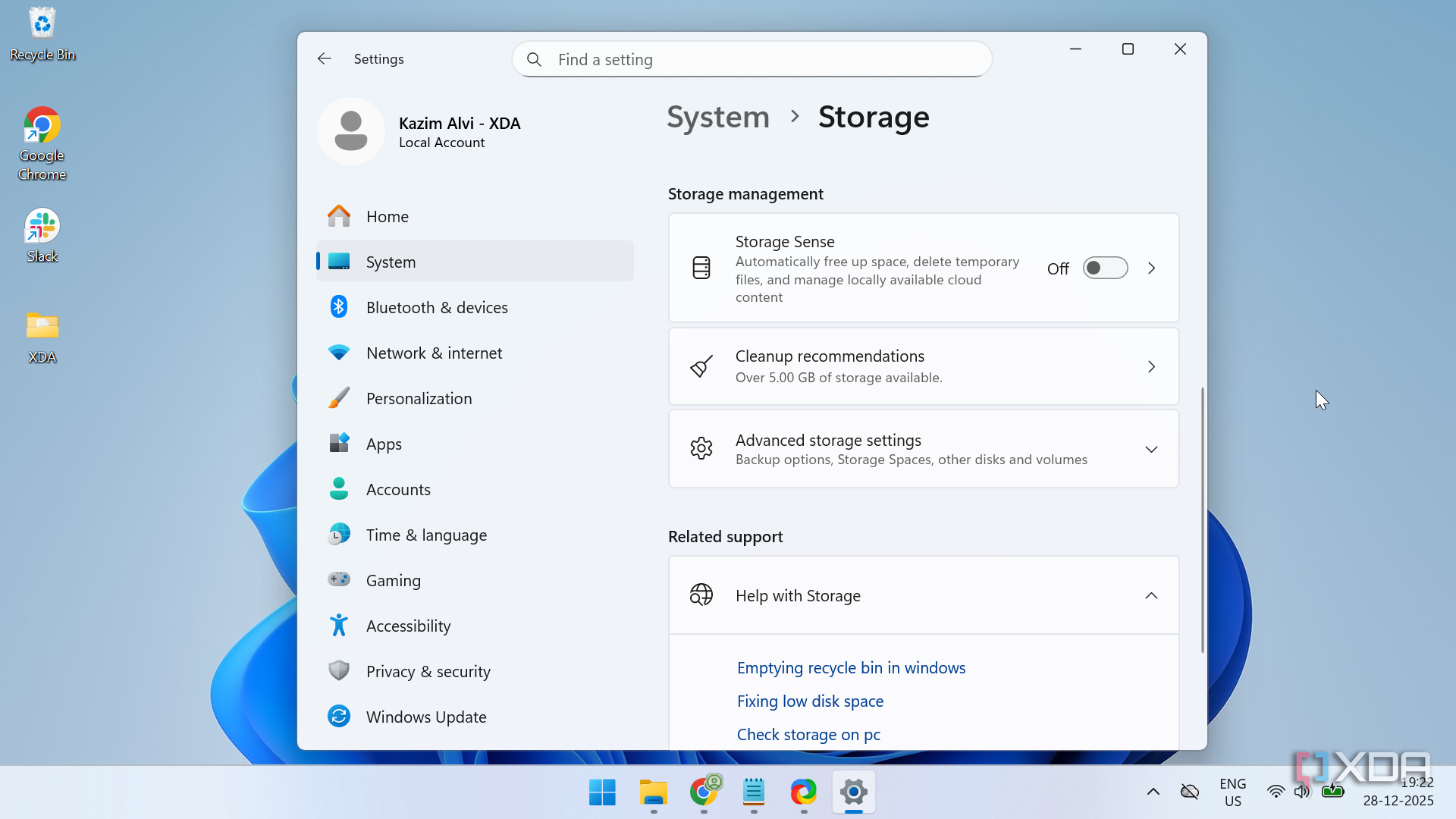Open the Home settings page

tap(475, 216)
